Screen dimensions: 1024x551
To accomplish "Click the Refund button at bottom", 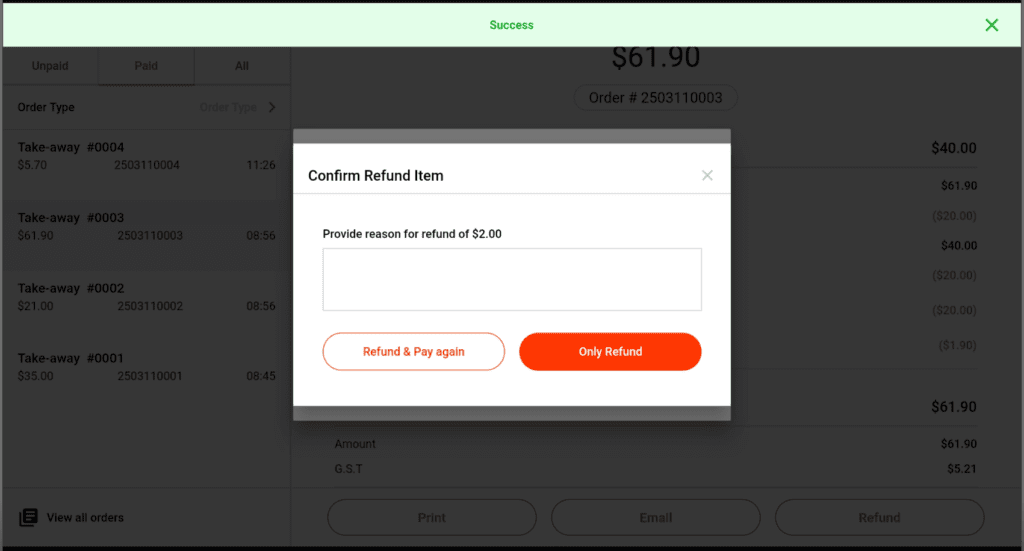I will coord(879,518).
